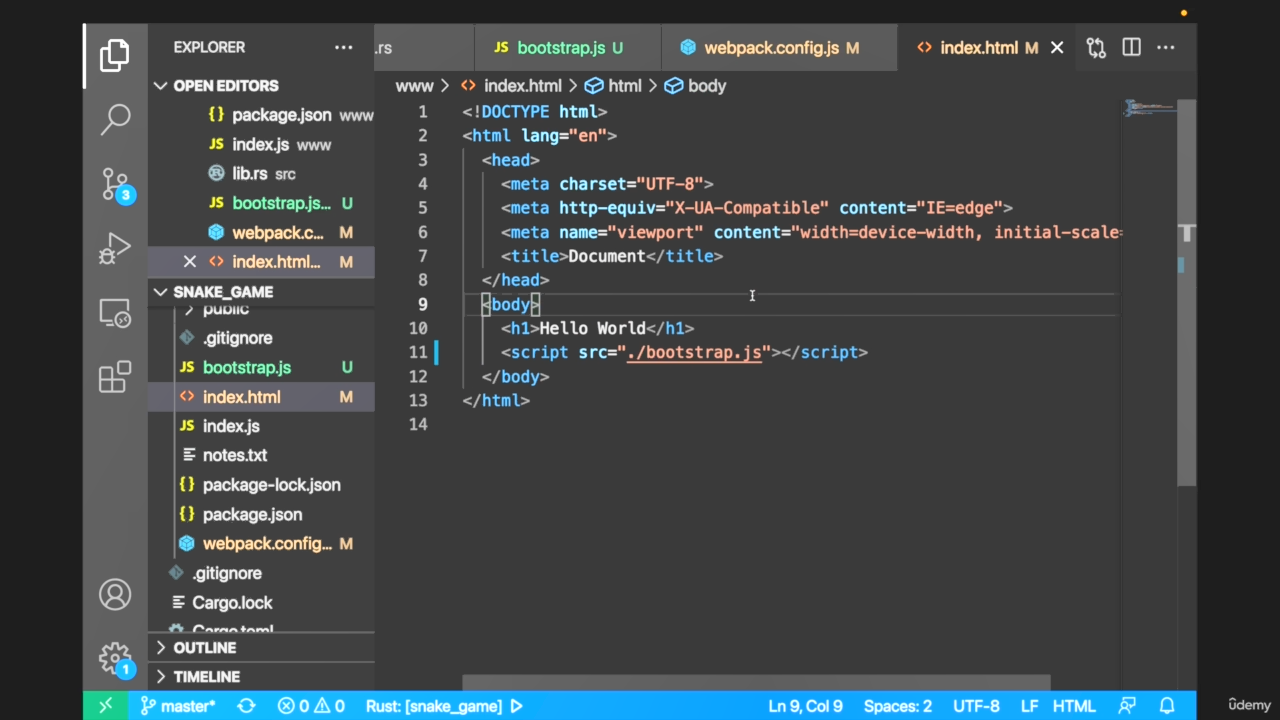Open the Manage settings gear
Viewport: 1280px width, 720px height.
[x=115, y=658]
